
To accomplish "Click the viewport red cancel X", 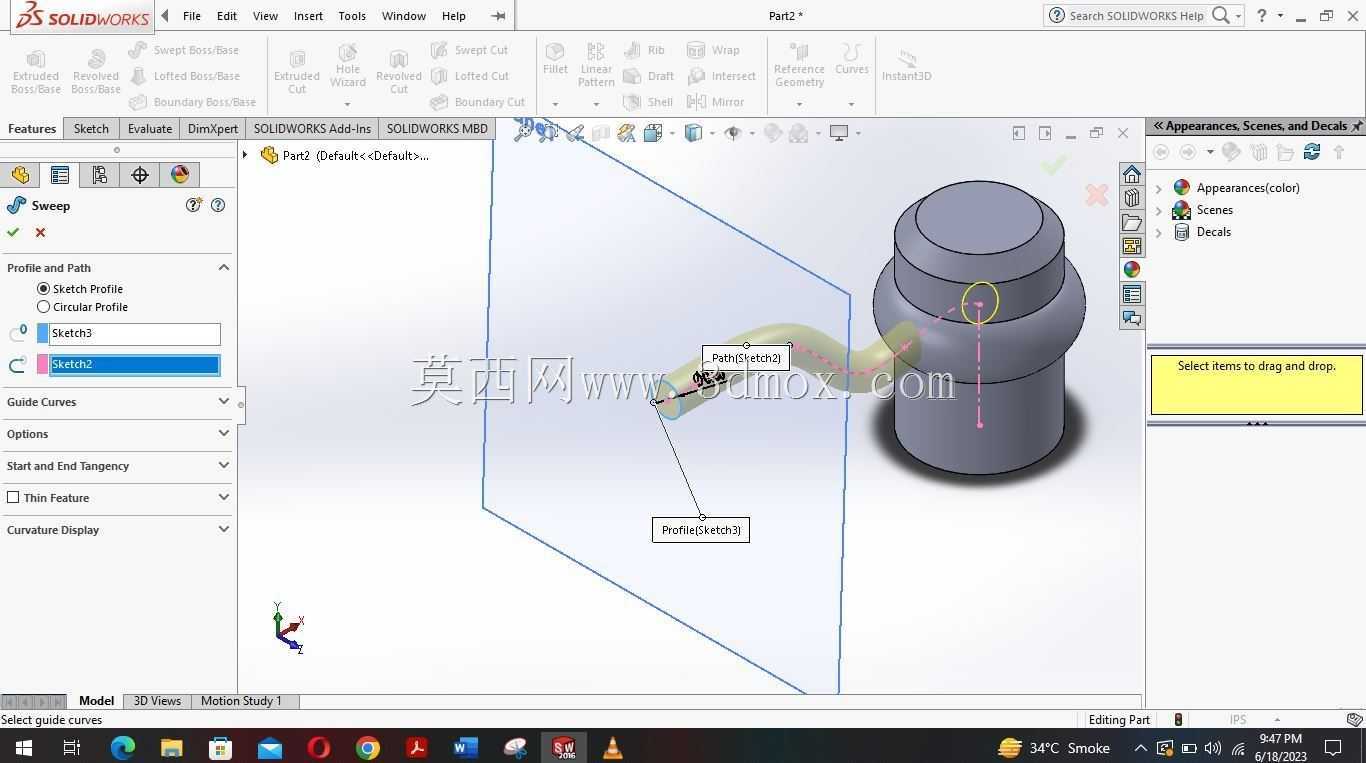I will pyautogui.click(x=1097, y=195).
